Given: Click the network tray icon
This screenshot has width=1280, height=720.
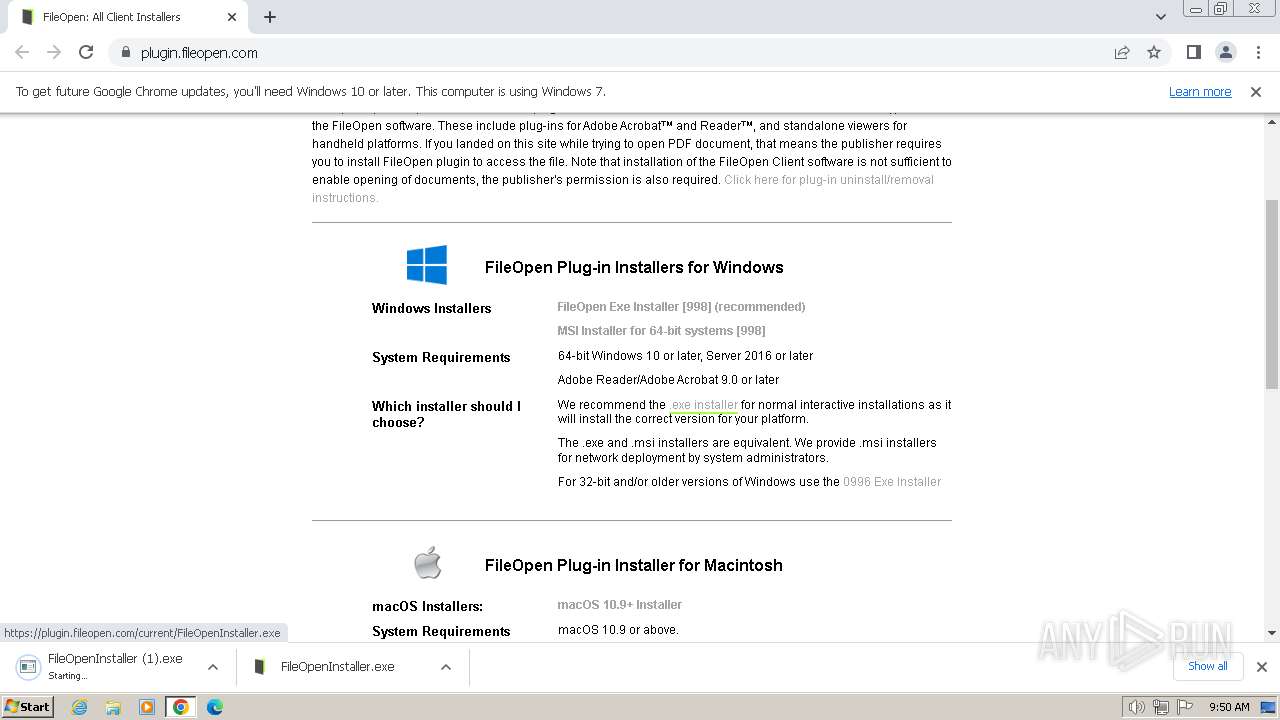Looking at the screenshot, I should click(x=1161, y=707).
